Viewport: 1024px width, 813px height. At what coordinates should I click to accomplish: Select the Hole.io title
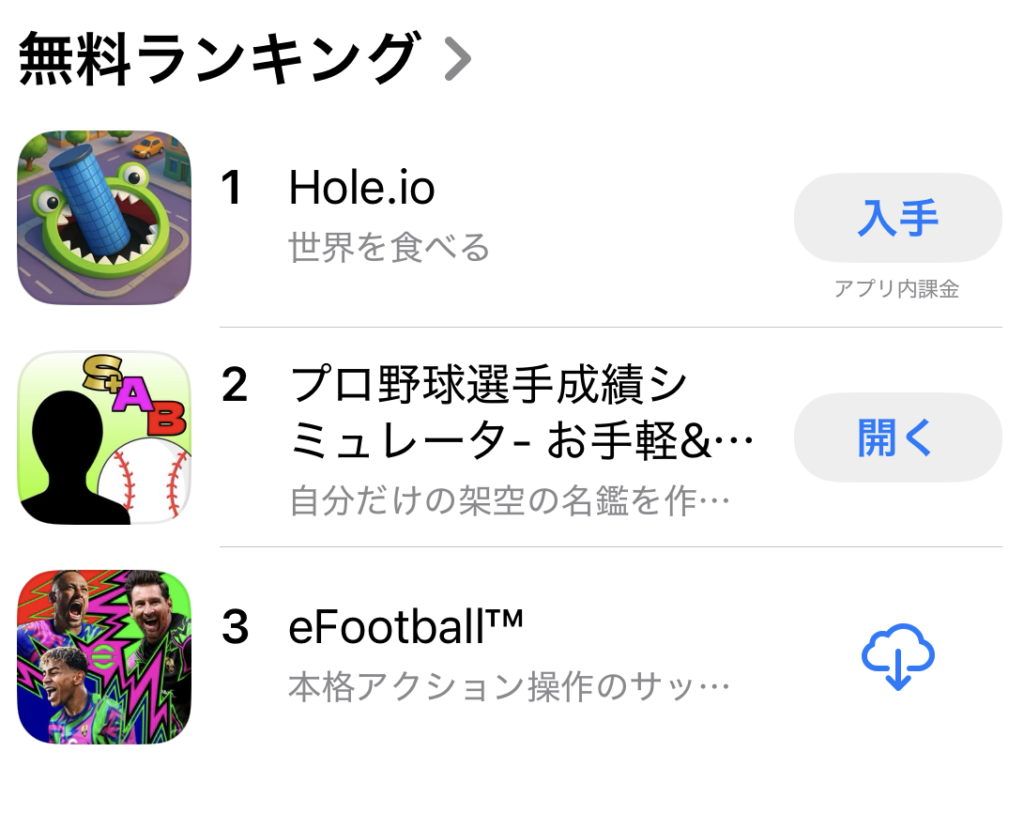(x=361, y=187)
